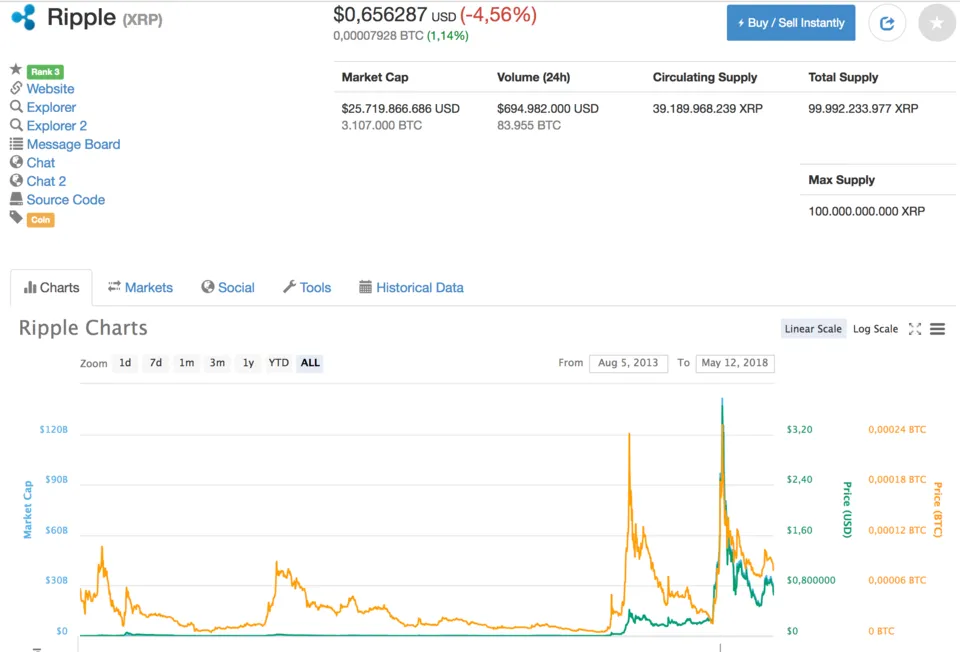Switch chart to Linear Scale
This screenshot has height=652, width=960.
[813, 329]
